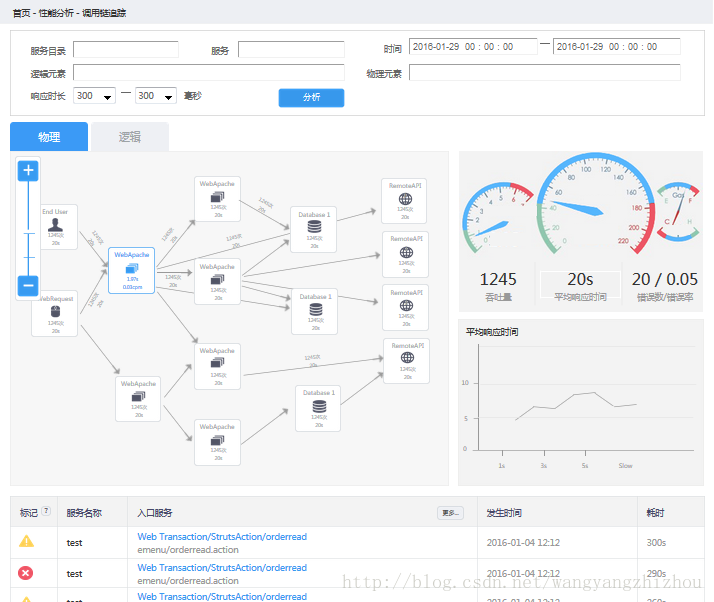714x602 pixels.
Task: Click the middle Database 1 node
Action: 315,311
